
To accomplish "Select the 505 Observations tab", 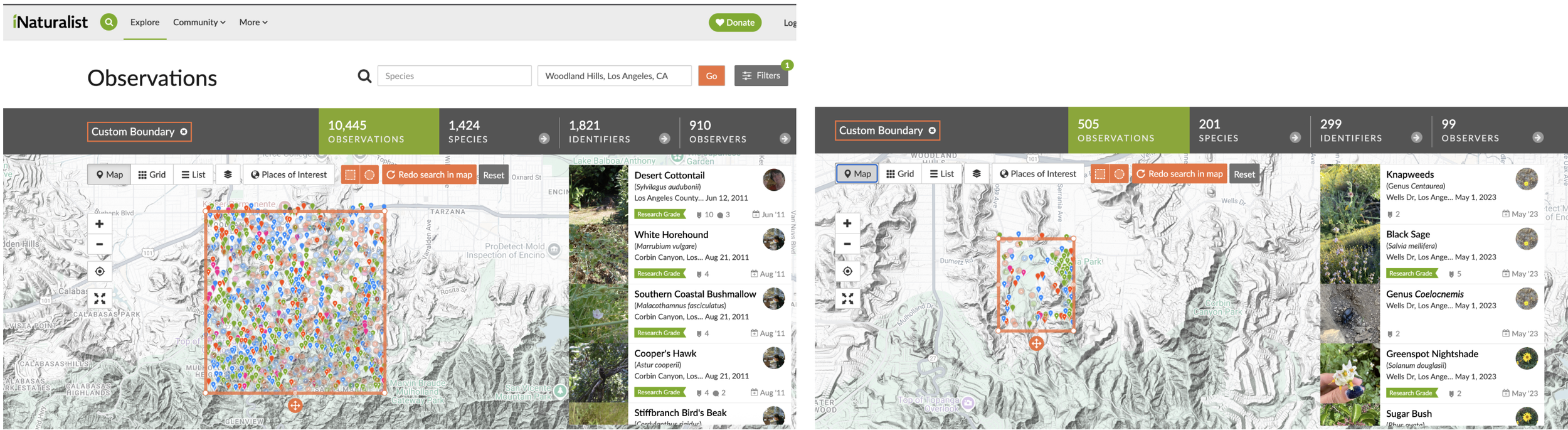I will pyautogui.click(x=1128, y=130).
